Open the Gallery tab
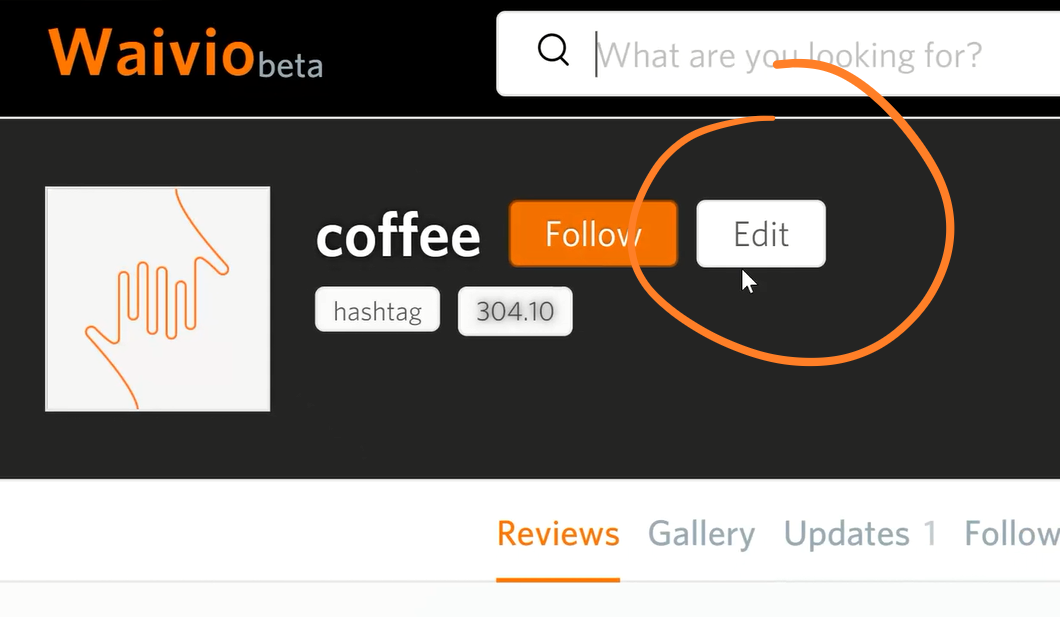 (701, 534)
